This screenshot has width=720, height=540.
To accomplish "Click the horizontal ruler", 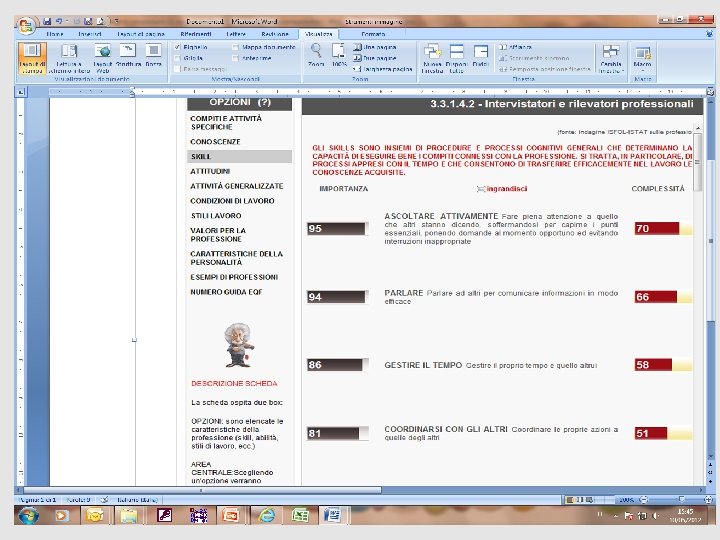I will coord(377,92).
